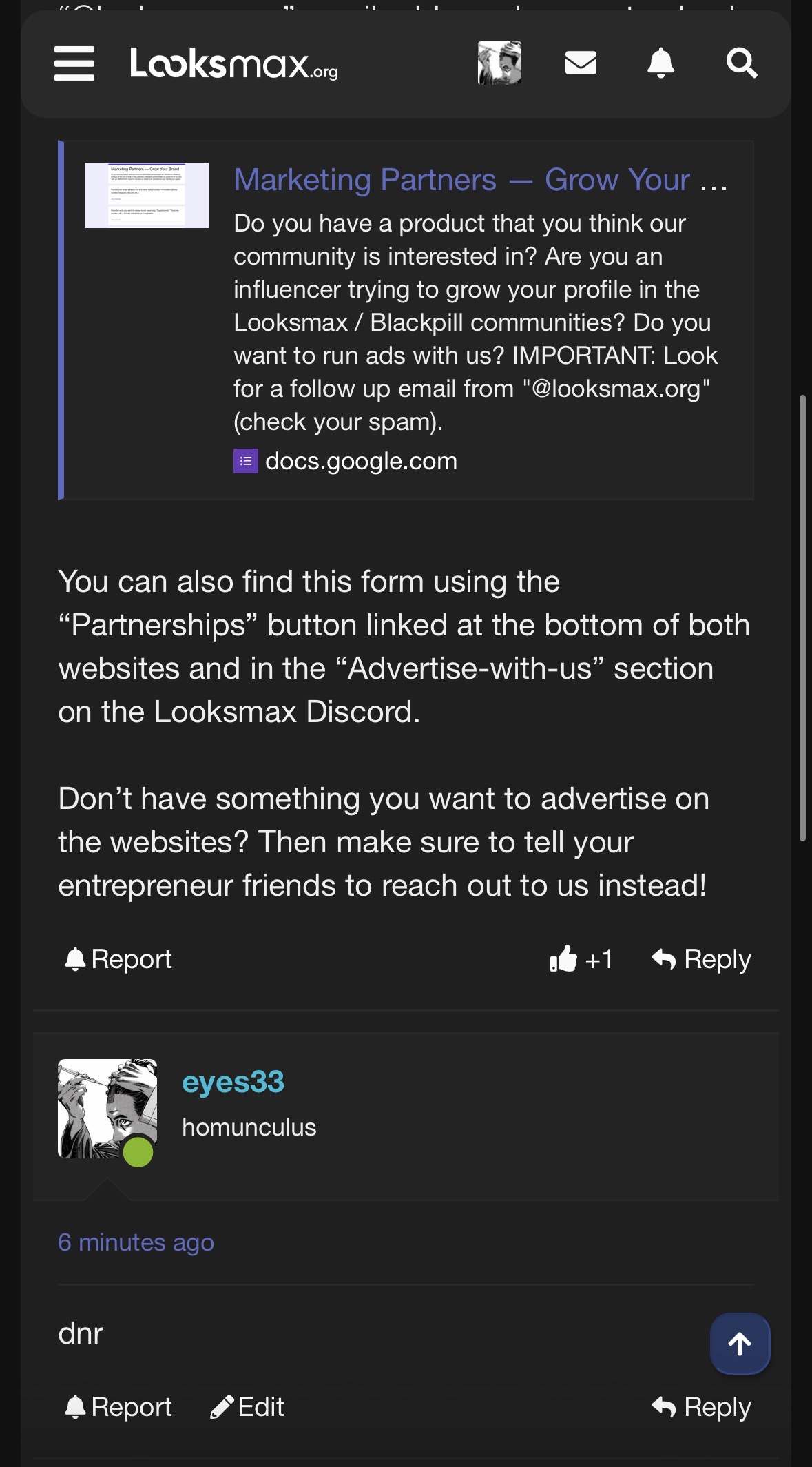Check alerts via the bell icon

click(x=660, y=63)
